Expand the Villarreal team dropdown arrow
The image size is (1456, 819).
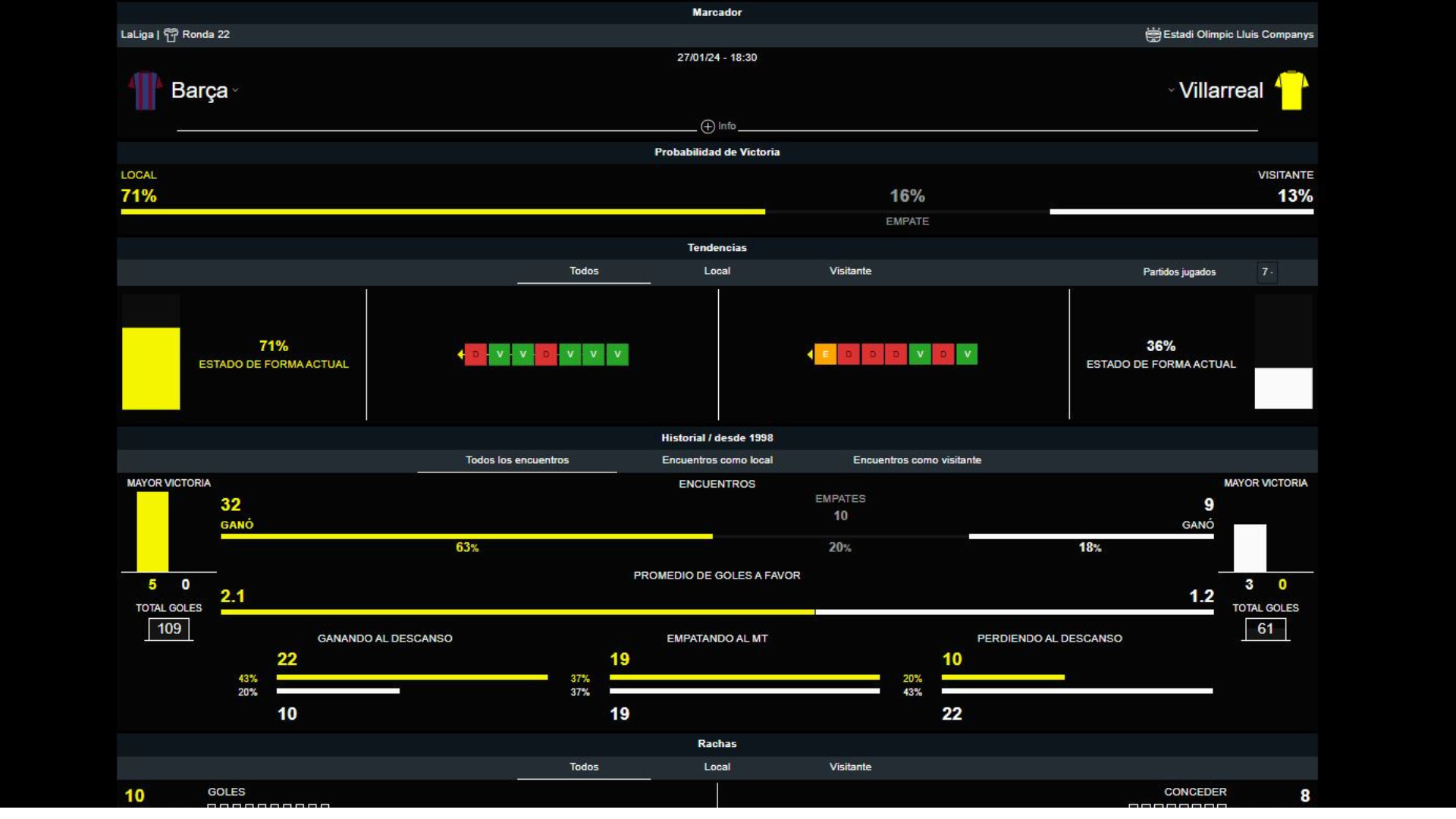1171,90
